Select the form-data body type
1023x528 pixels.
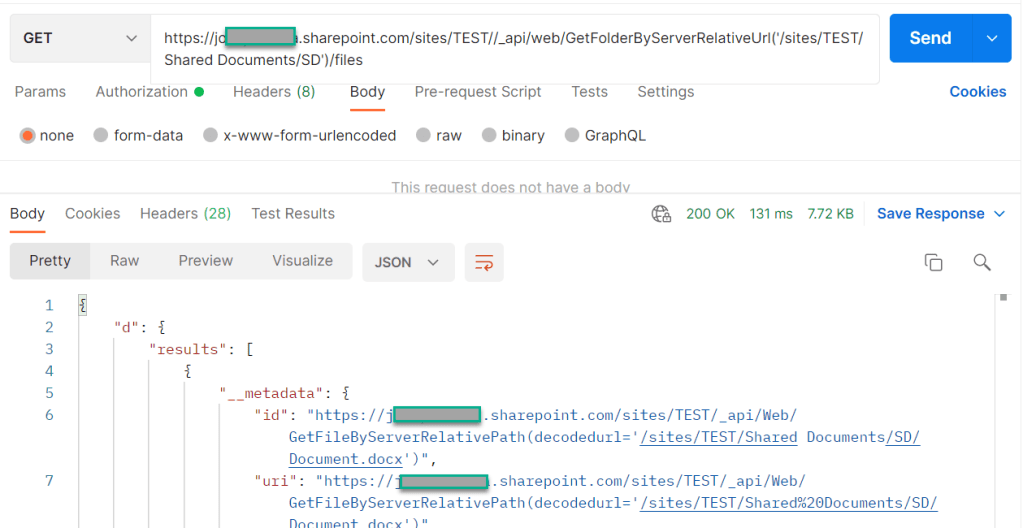click(x=101, y=136)
